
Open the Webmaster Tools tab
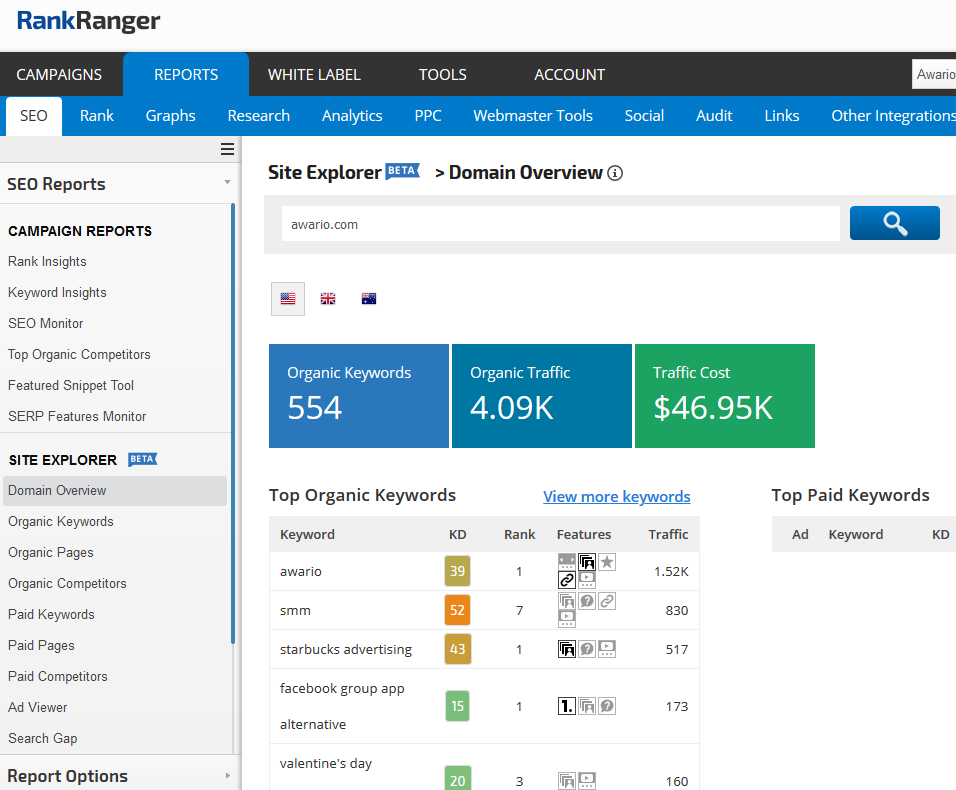[x=533, y=116]
